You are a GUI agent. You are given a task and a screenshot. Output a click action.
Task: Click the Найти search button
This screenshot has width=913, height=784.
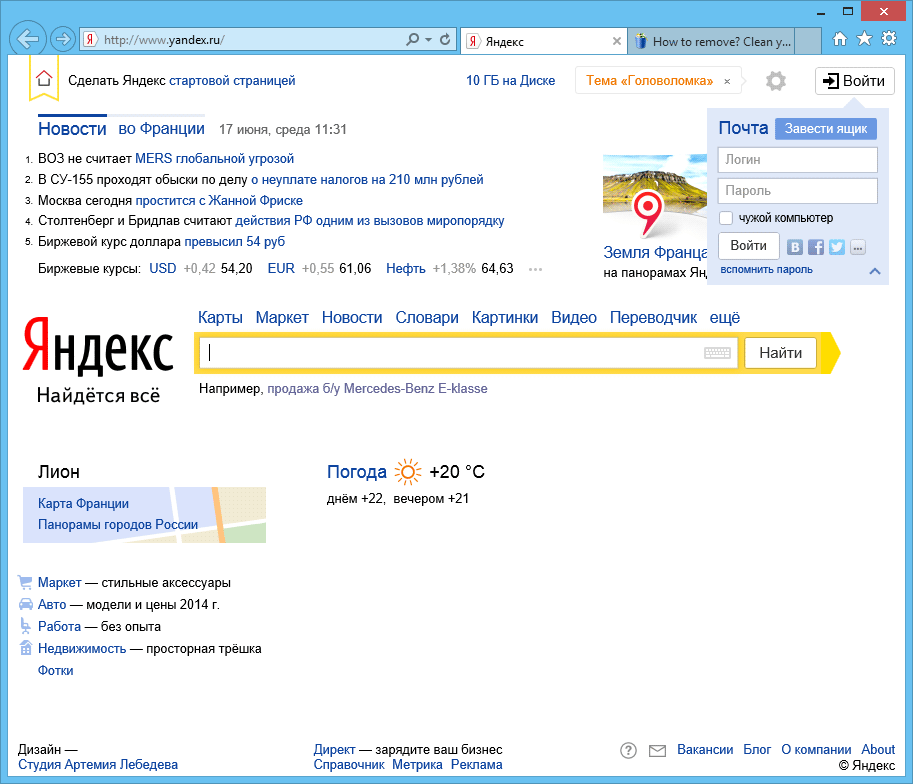tap(780, 353)
